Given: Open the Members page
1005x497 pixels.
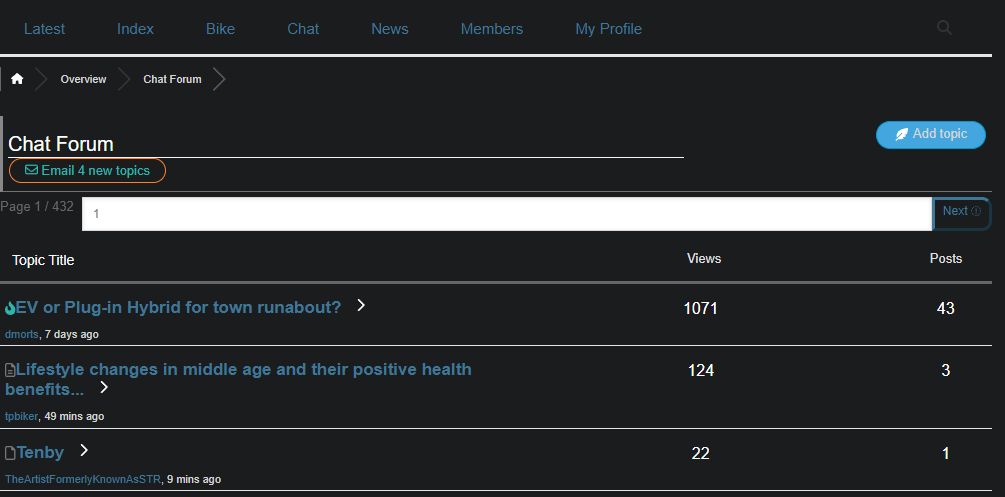Looking at the screenshot, I should click(491, 29).
